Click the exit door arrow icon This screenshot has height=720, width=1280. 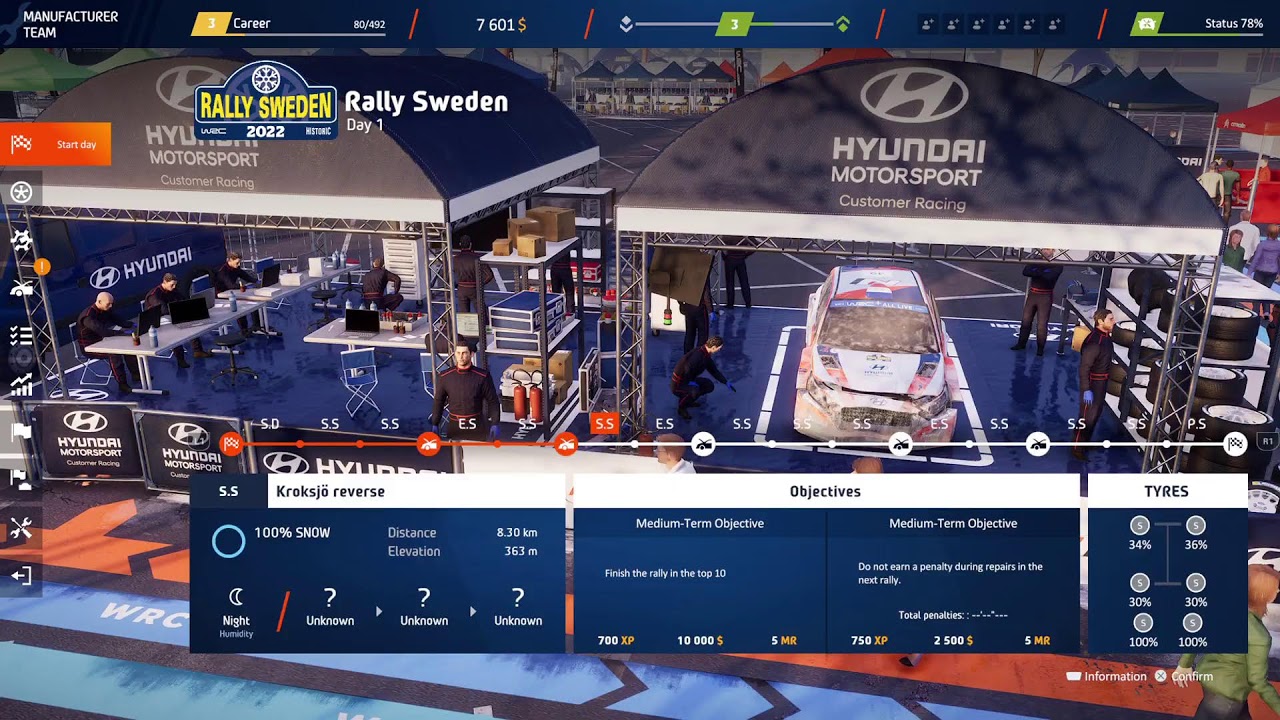pos(21,576)
